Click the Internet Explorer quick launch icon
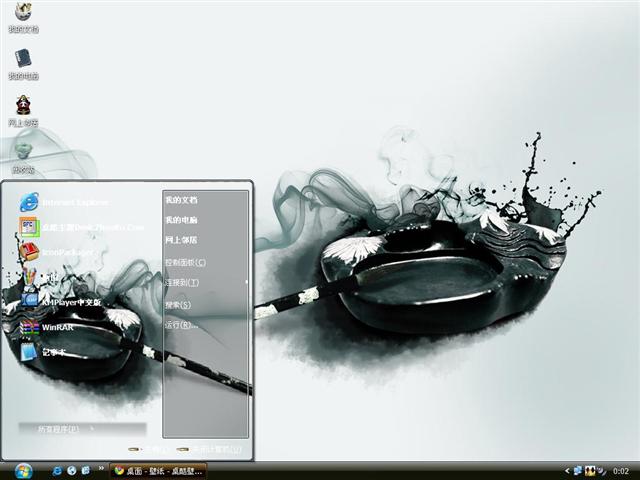 point(57,470)
